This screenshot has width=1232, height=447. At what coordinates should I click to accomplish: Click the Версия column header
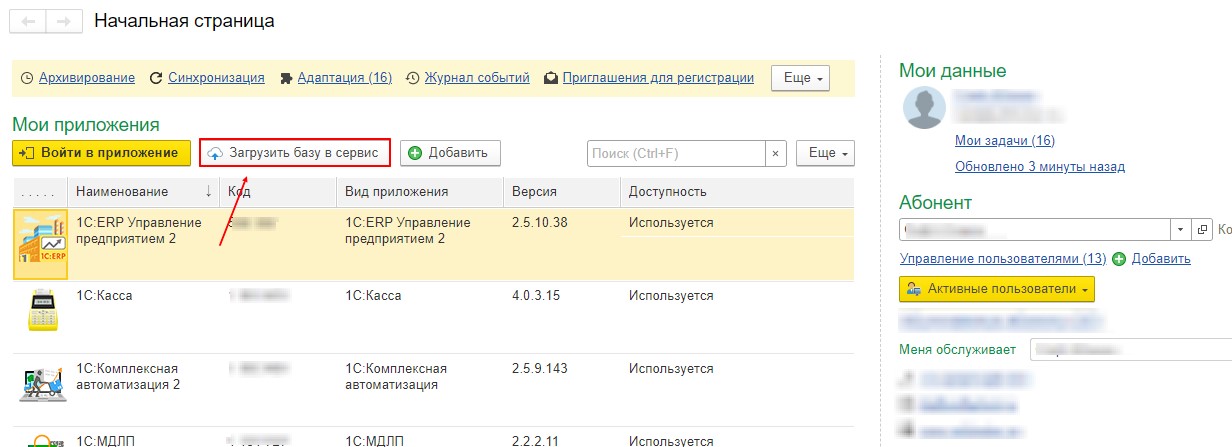[562, 191]
